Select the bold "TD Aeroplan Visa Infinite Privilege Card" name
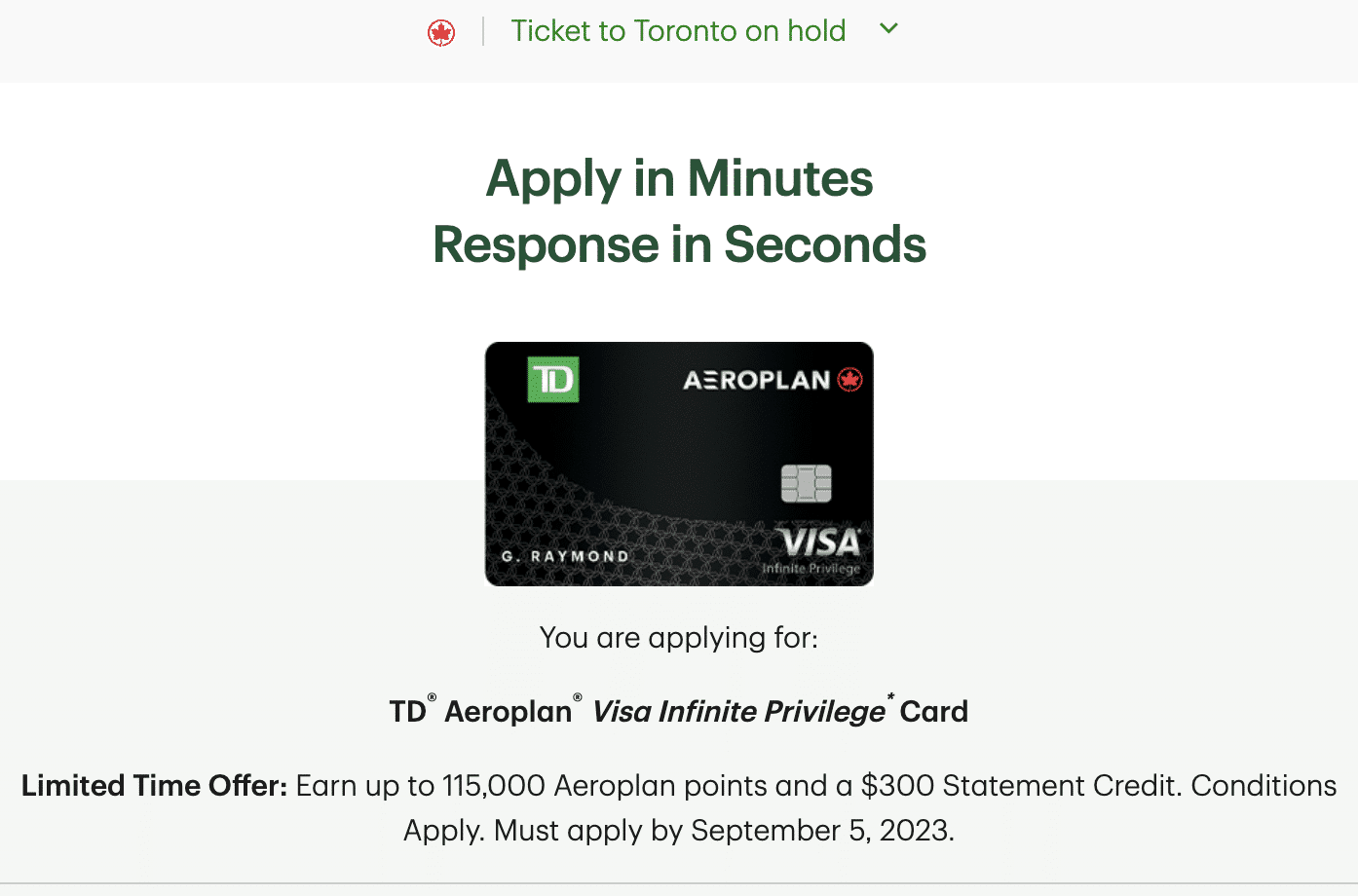 pyautogui.click(x=679, y=712)
